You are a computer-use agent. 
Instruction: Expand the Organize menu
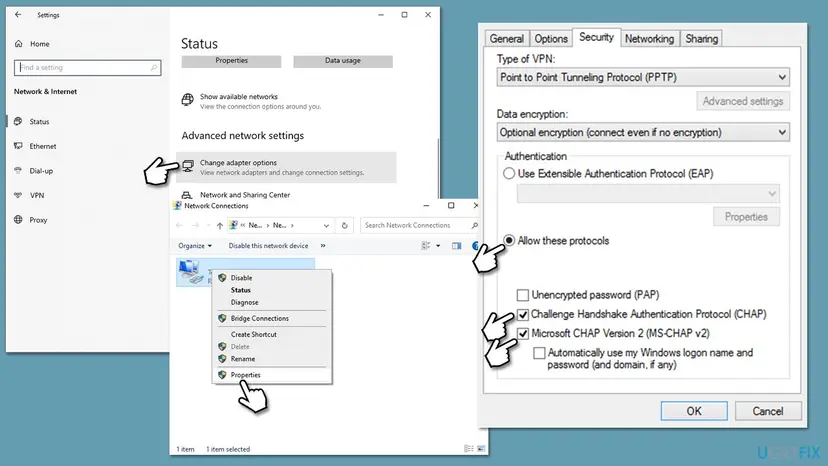[x=195, y=246]
